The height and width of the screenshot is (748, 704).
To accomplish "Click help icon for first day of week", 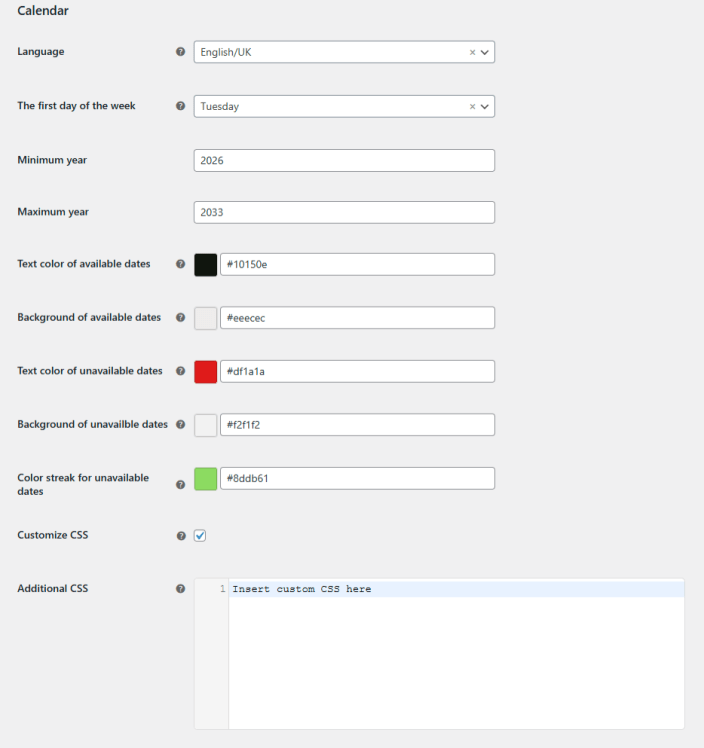I will point(180,106).
